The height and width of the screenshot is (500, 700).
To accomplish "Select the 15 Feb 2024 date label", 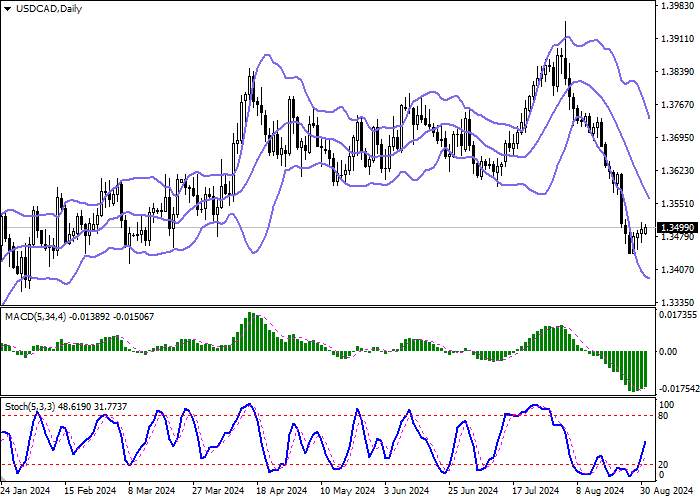I will point(90,491).
